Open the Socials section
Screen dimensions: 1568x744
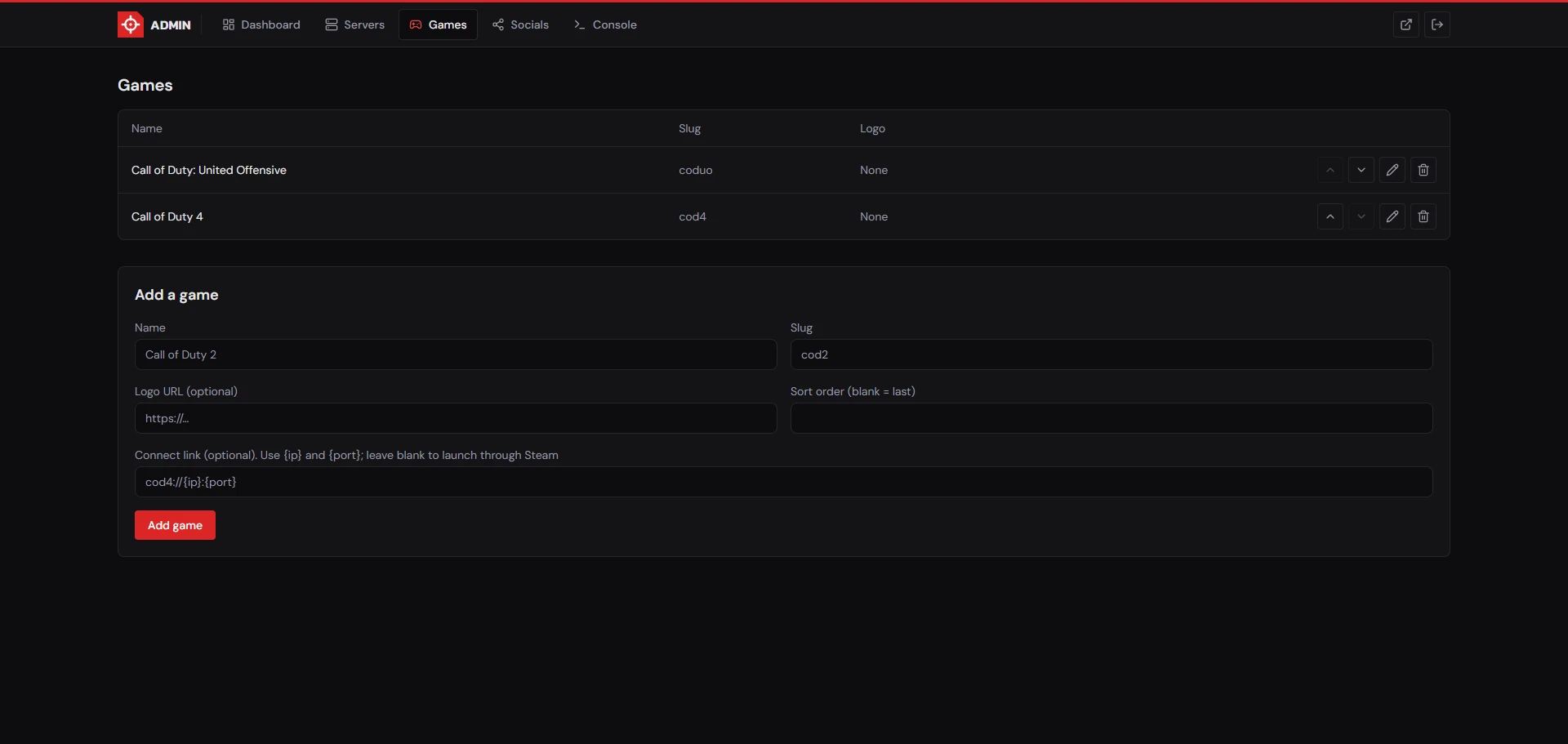520,25
